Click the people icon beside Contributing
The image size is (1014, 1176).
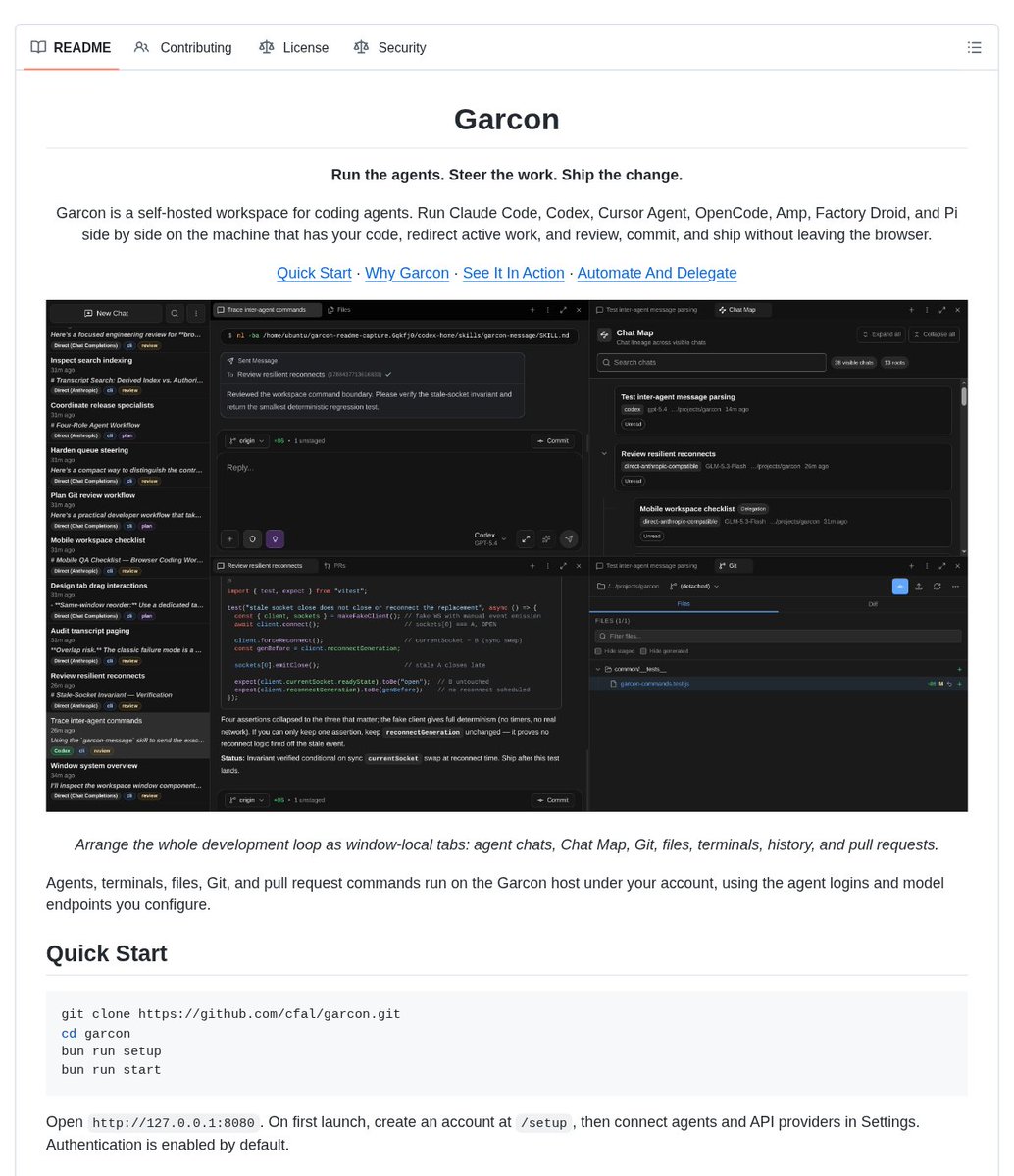tap(142, 47)
